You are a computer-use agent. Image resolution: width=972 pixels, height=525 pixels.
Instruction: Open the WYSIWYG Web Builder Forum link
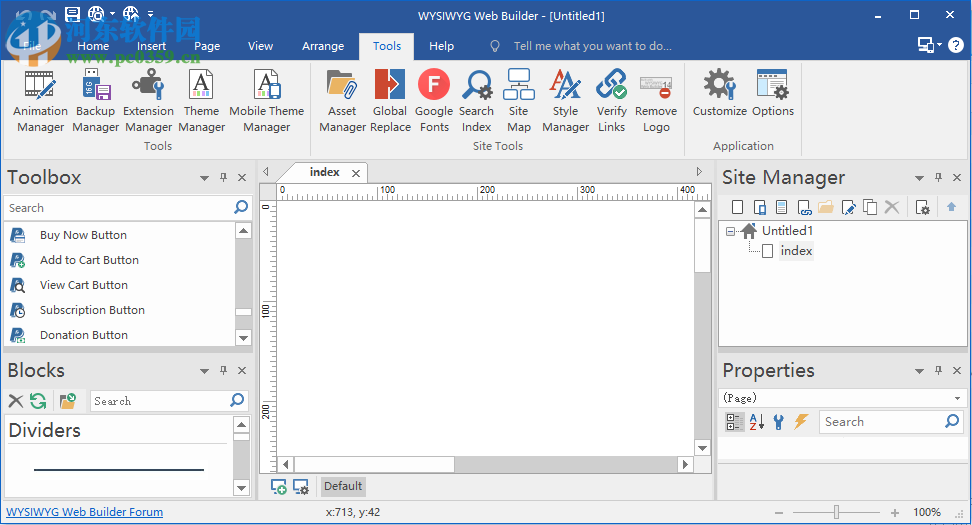tap(84, 512)
